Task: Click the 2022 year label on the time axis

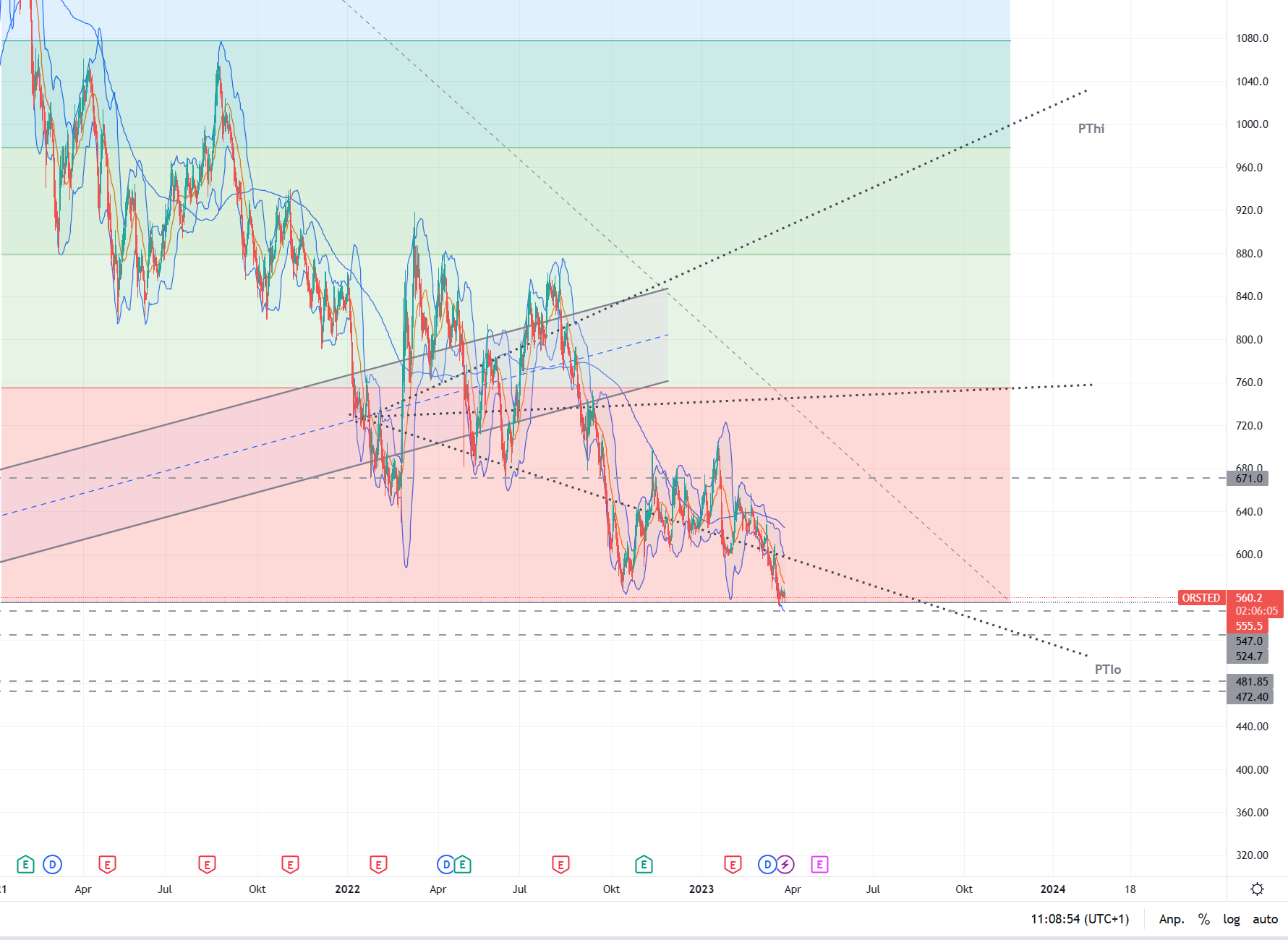Action: click(x=347, y=889)
